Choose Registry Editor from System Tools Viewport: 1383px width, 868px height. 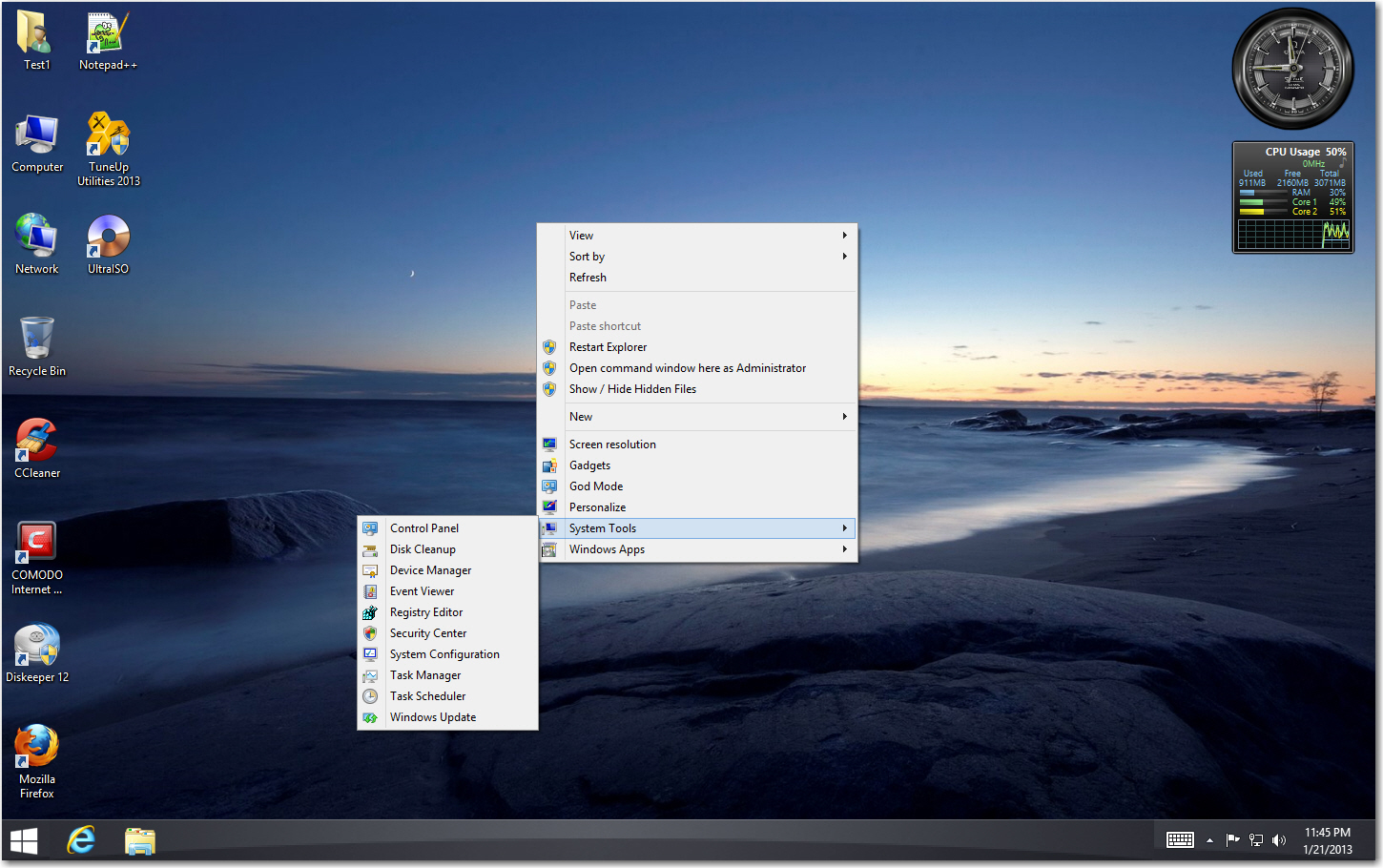tap(447, 612)
